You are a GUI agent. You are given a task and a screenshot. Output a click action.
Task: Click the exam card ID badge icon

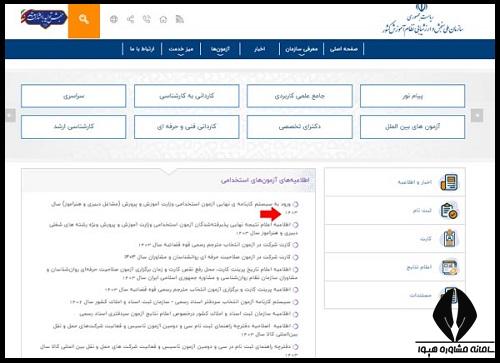click(449, 239)
